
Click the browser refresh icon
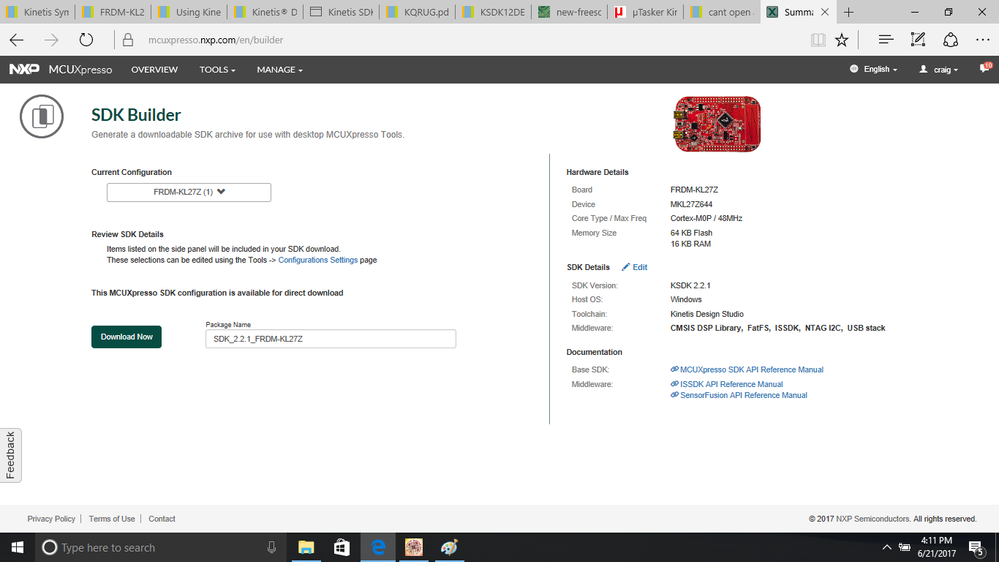pos(86,40)
